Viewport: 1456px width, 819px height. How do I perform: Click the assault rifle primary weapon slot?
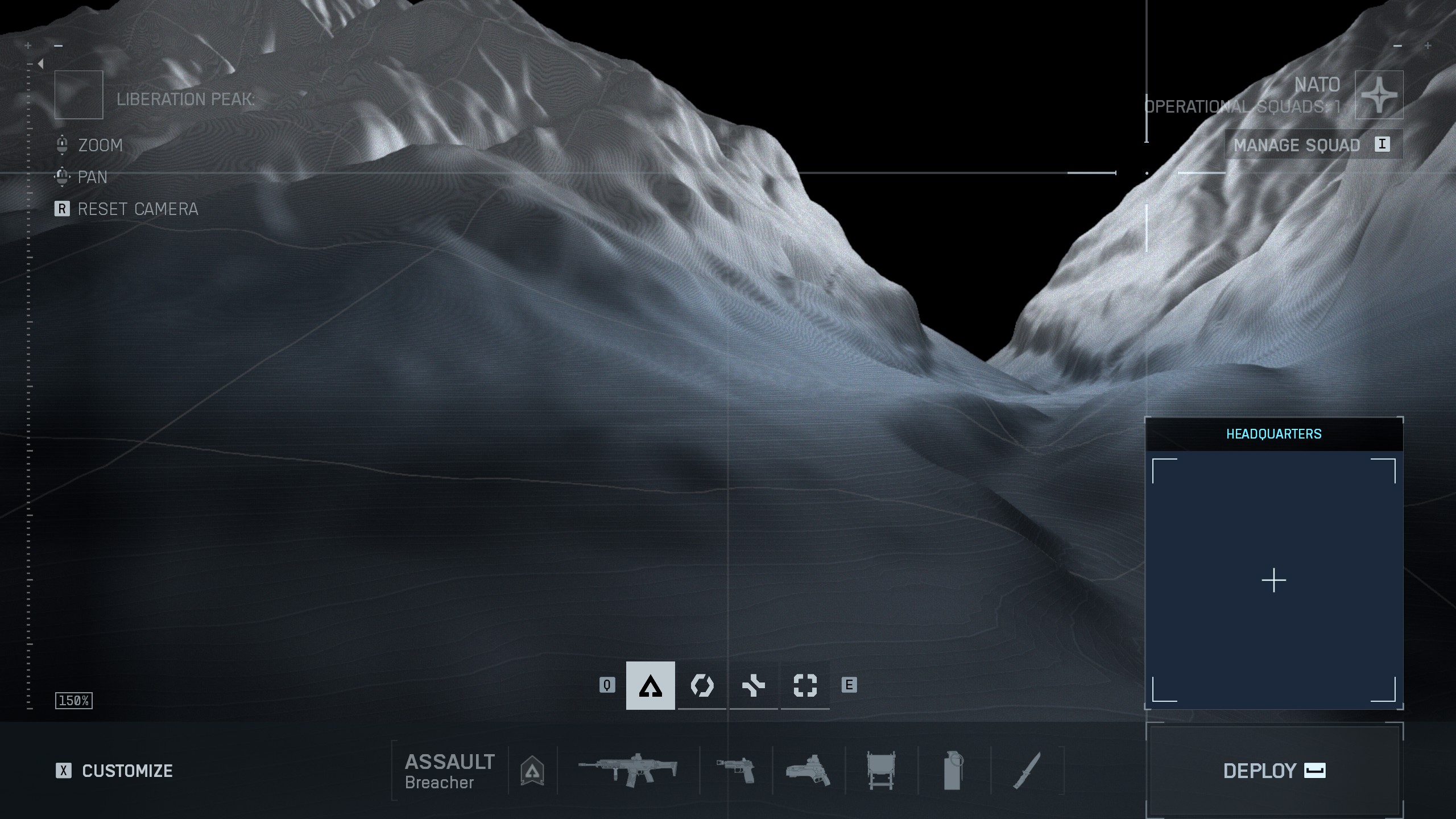coord(628,770)
